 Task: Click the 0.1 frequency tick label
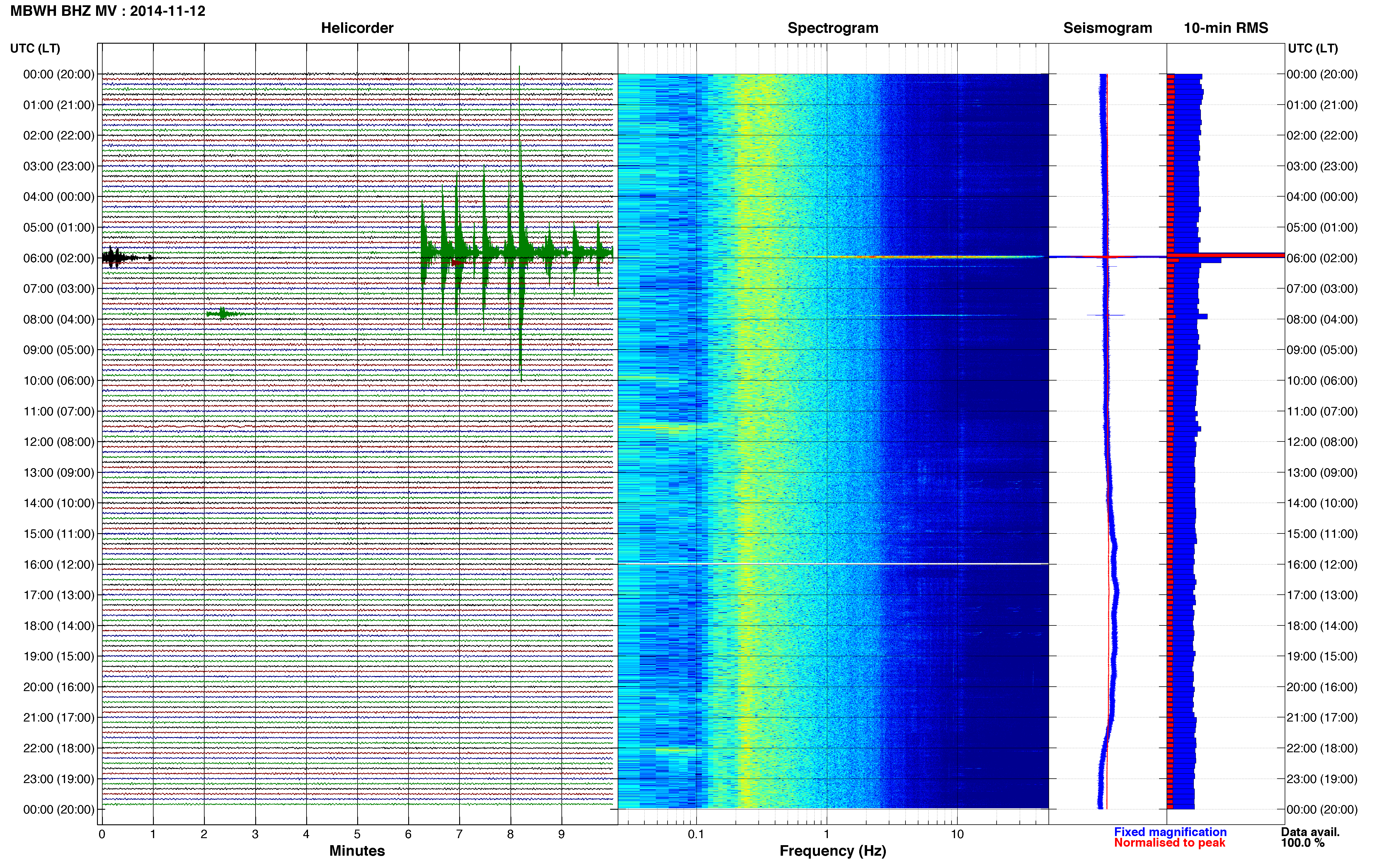click(696, 834)
